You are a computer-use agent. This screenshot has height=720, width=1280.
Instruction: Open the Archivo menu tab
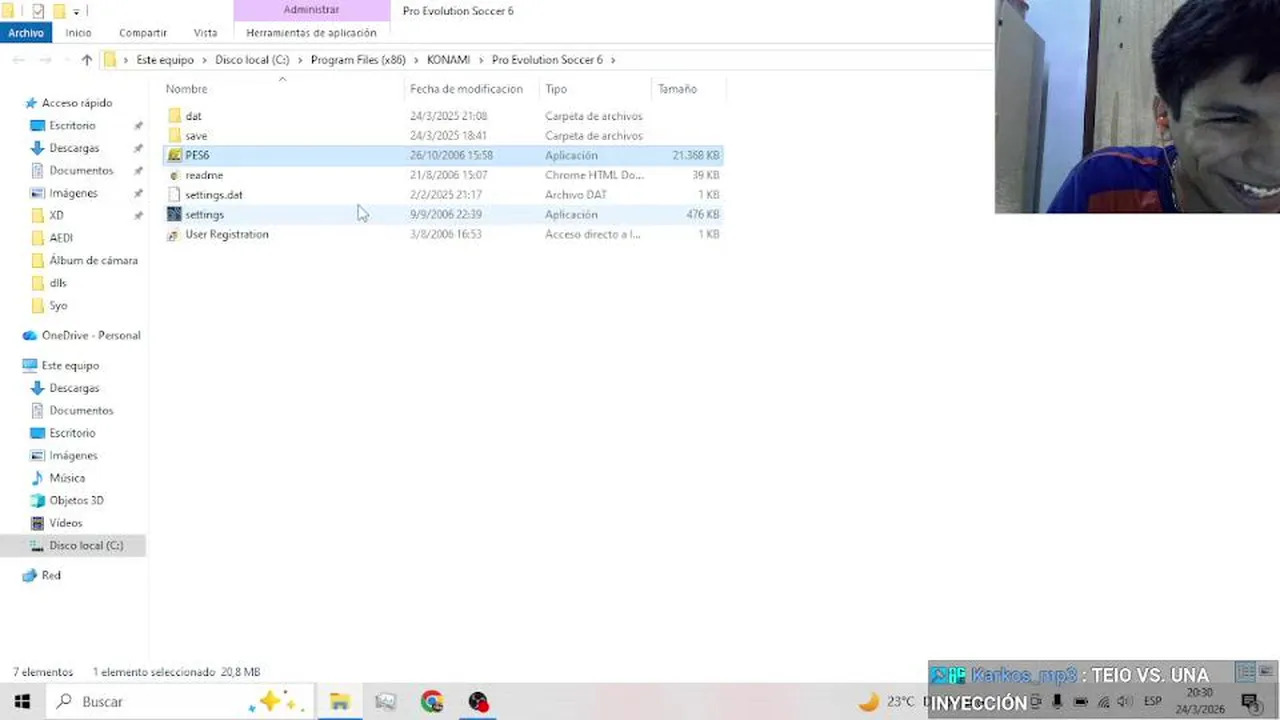click(x=26, y=33)
